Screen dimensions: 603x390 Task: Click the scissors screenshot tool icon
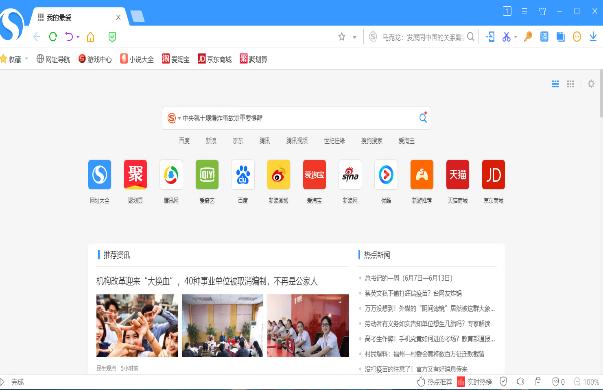(x=506, y=37)
